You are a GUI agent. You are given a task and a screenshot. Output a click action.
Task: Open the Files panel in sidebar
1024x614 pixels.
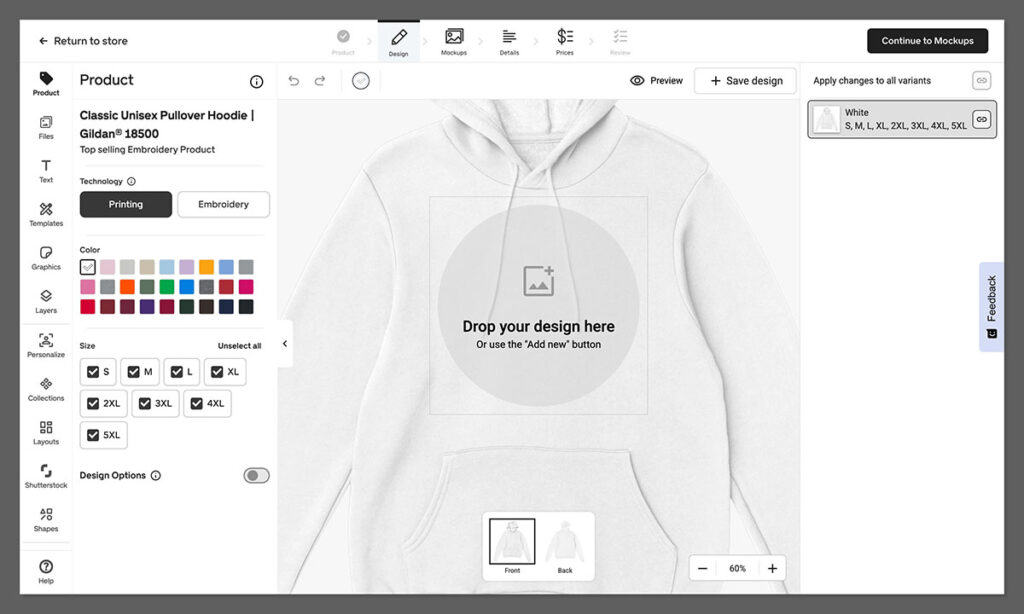pyautogui.click(x=46, y=126)
